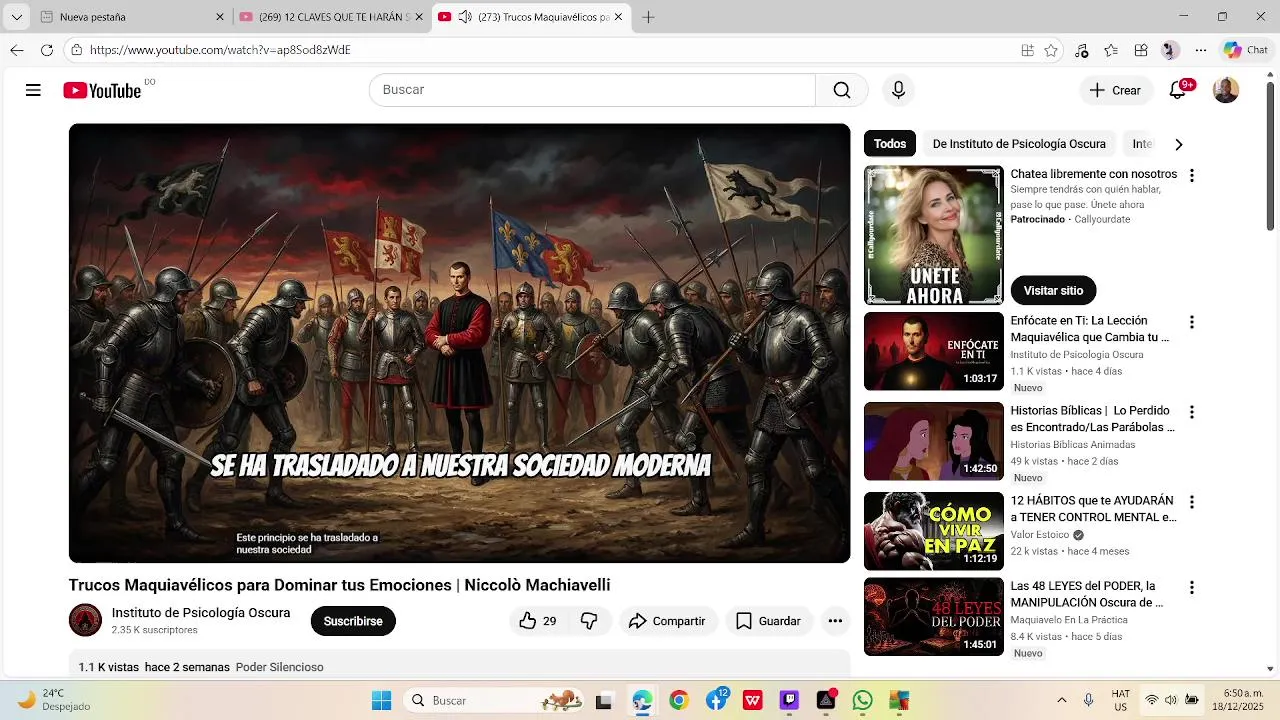Open options for Las 48 LEYES video
Screen dimensions: 1280x720
pos(1191,587)
